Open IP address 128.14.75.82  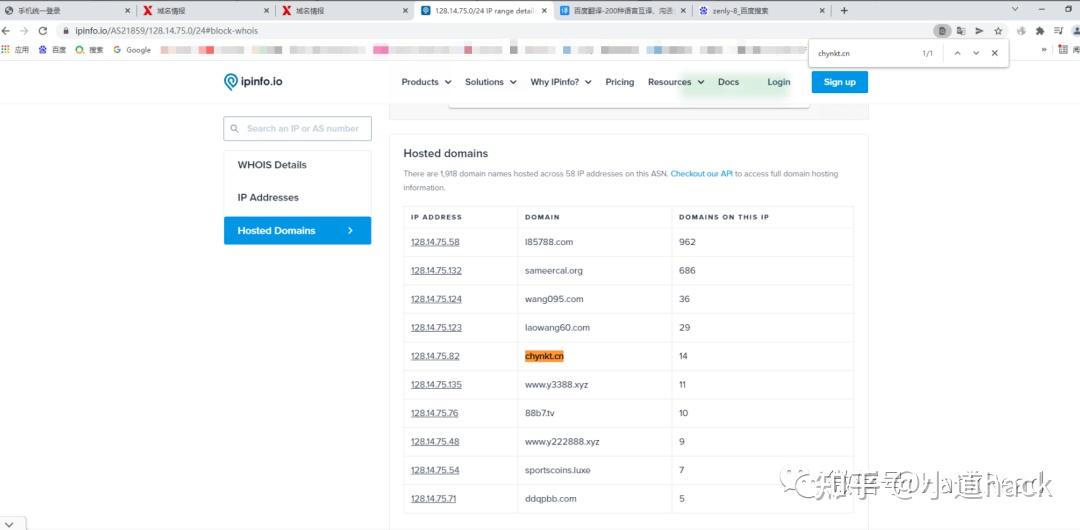pos(435,356)
